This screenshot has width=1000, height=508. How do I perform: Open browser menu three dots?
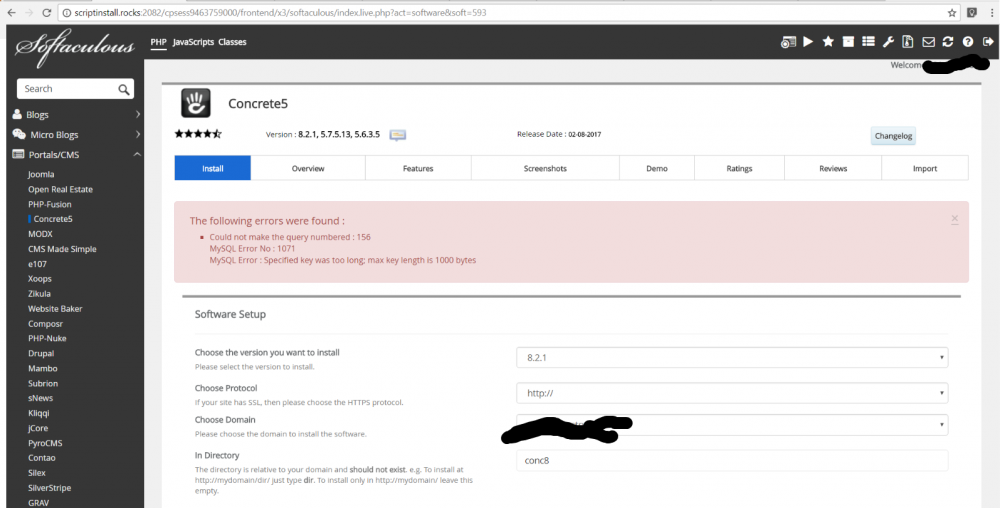tap(991, 12)
